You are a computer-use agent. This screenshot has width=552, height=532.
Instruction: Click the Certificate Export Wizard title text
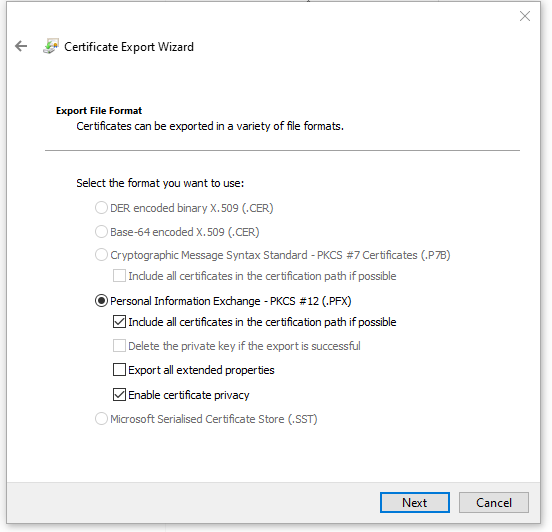coord(129,47)
